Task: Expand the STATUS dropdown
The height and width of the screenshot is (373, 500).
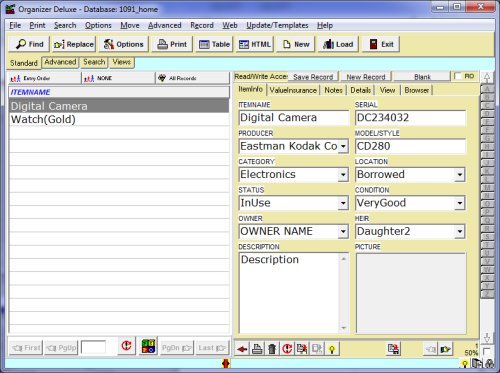Action: click(x=343, y=203)
